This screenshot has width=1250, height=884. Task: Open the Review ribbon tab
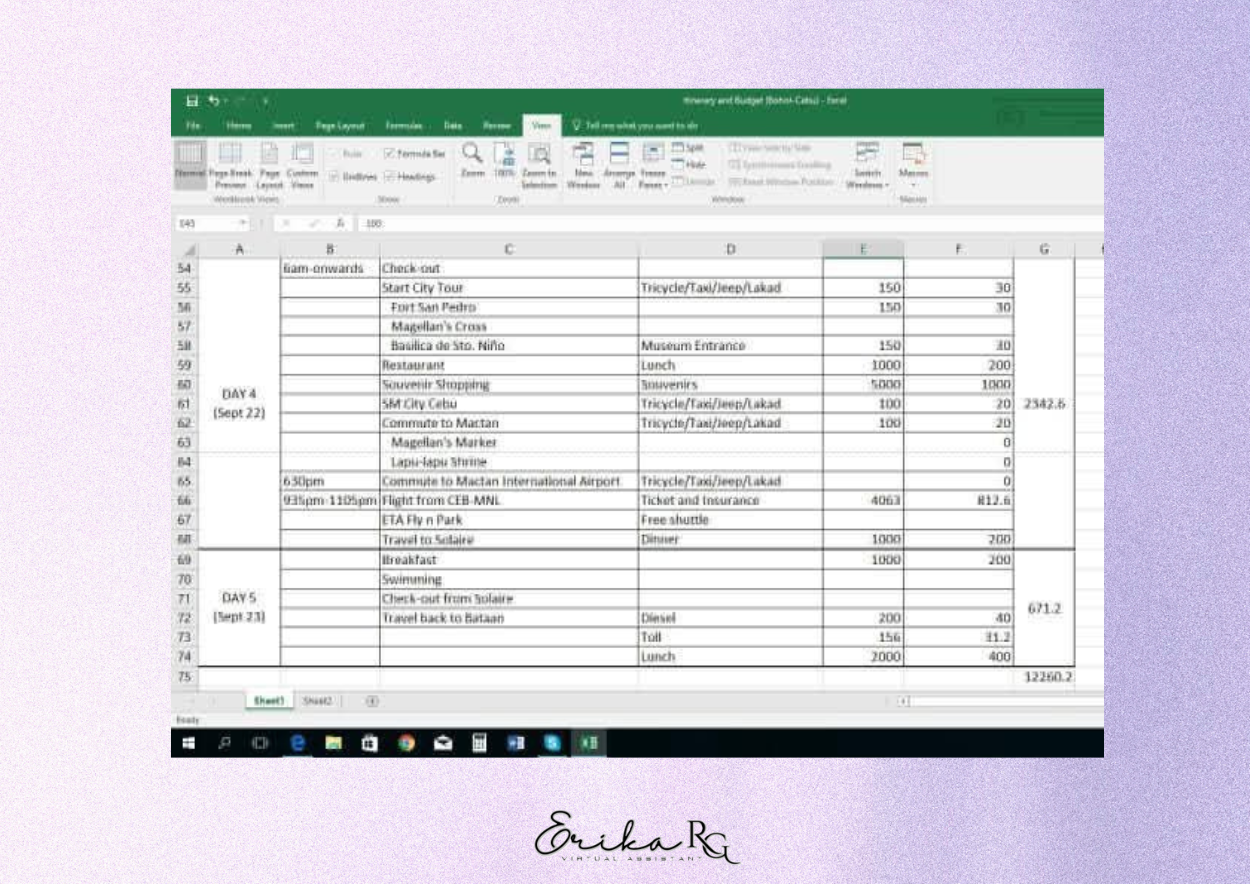tap(497, 126)
